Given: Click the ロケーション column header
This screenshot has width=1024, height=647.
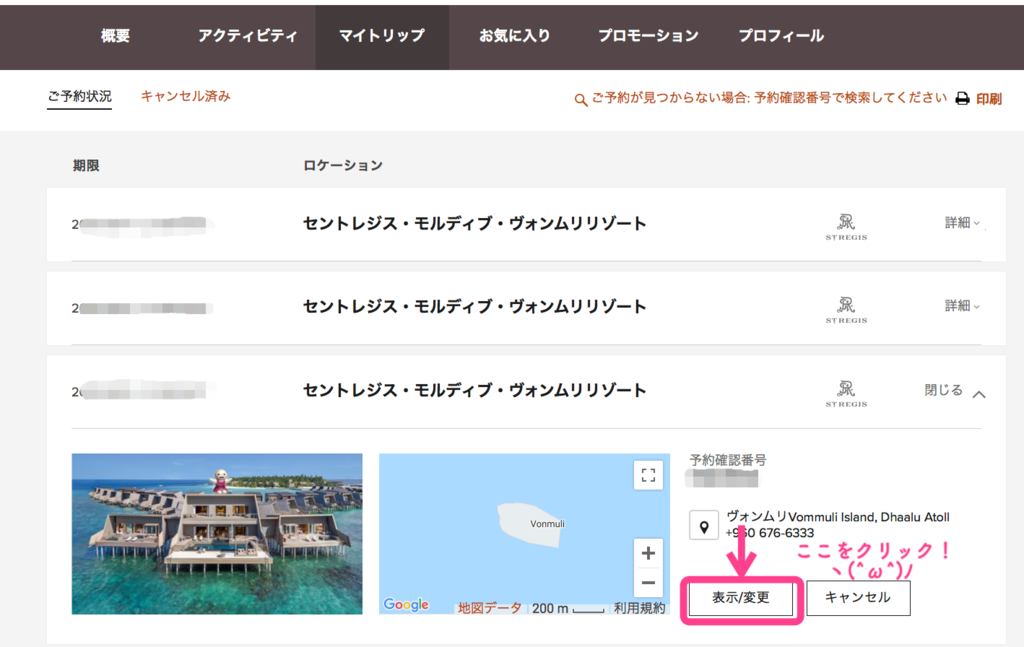Looking at the screenshot, I should click(x=343, y=166).
